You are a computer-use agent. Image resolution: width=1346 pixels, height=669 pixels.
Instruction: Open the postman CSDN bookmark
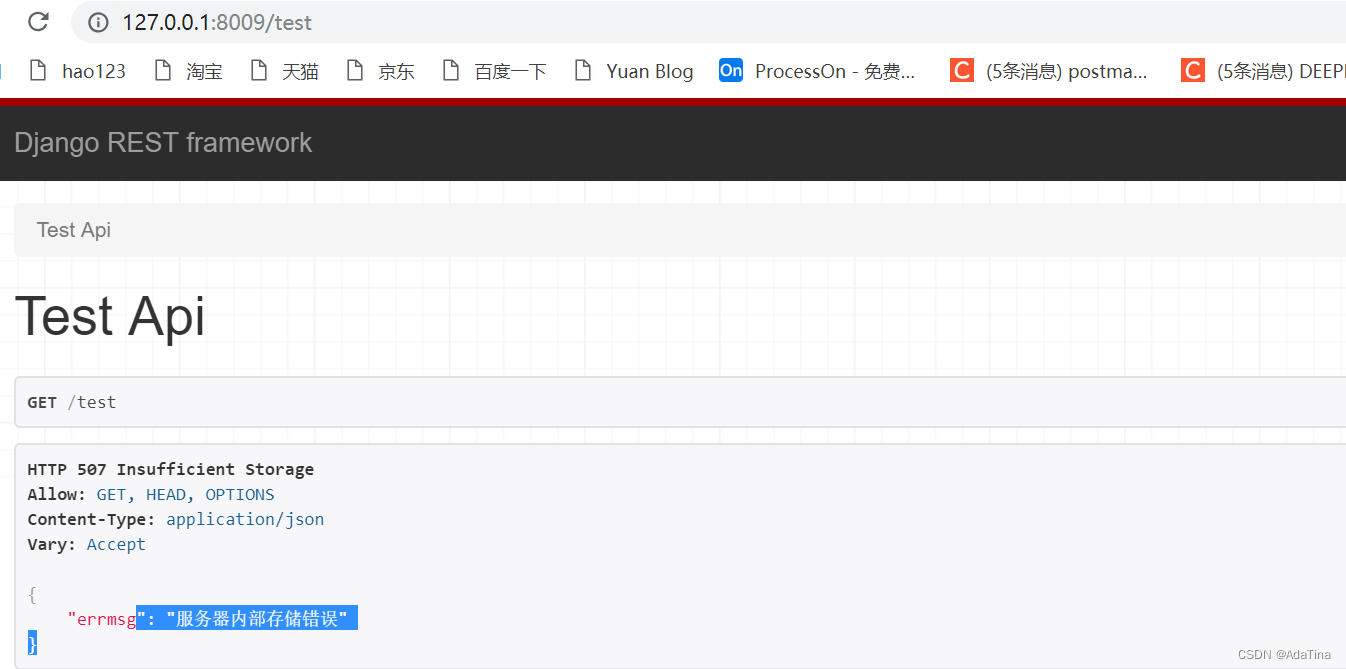pos(1049,71)
